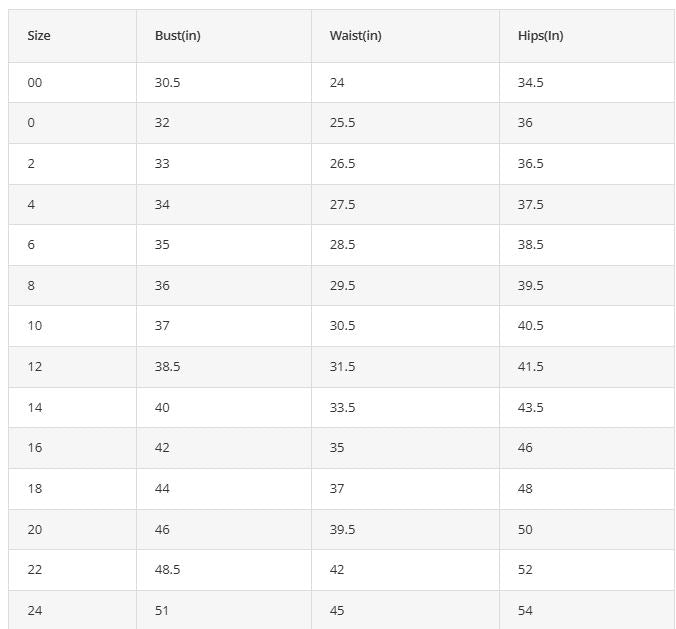Click the size 24 cell
Image resolution: width=676 pixels, height=629 pixels.
click(x=35, y=610)
